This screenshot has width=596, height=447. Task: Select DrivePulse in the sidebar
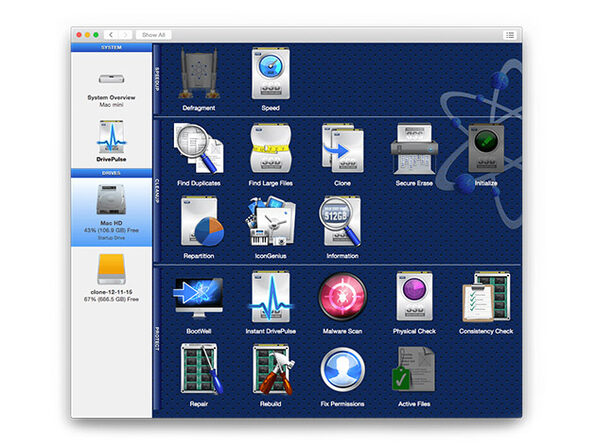click(111, 141)
